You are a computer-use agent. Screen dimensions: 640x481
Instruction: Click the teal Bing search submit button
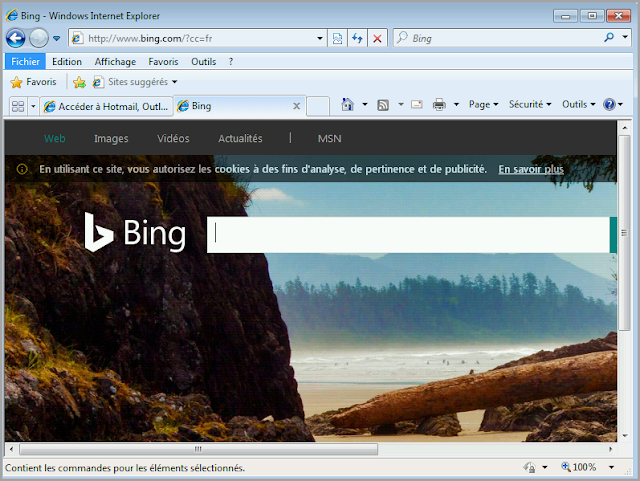coord(613,235)
